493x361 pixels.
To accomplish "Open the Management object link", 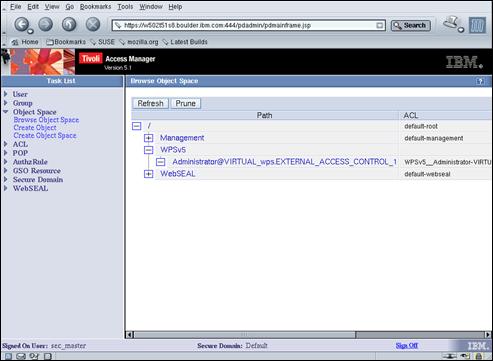I will (182, 138).
